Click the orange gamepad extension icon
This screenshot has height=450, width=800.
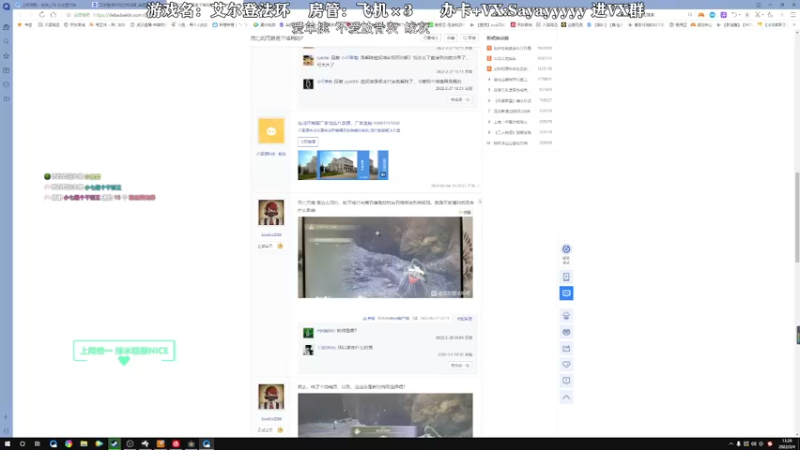(701, 15)
